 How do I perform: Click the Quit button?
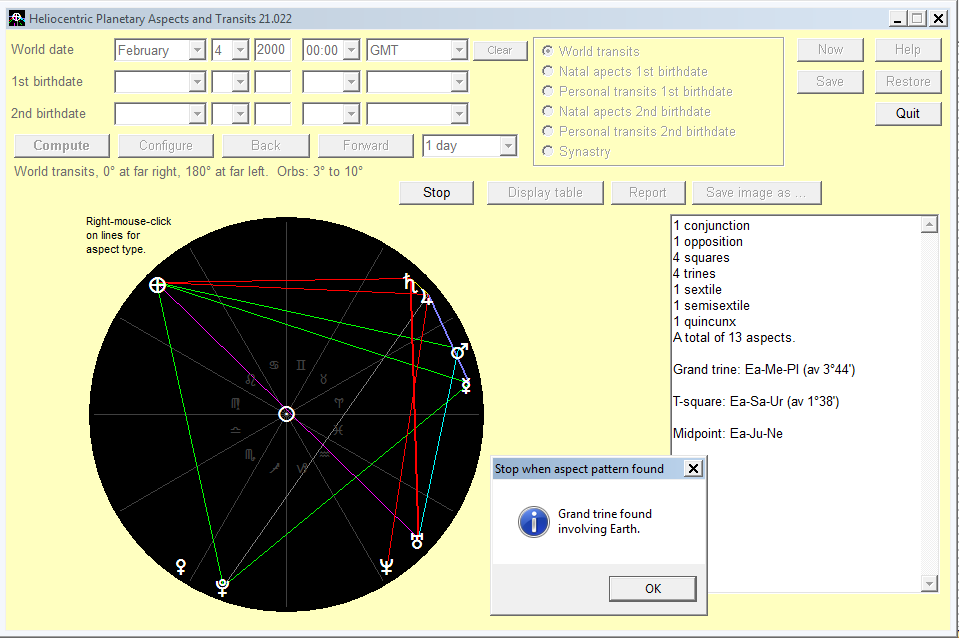908,113
